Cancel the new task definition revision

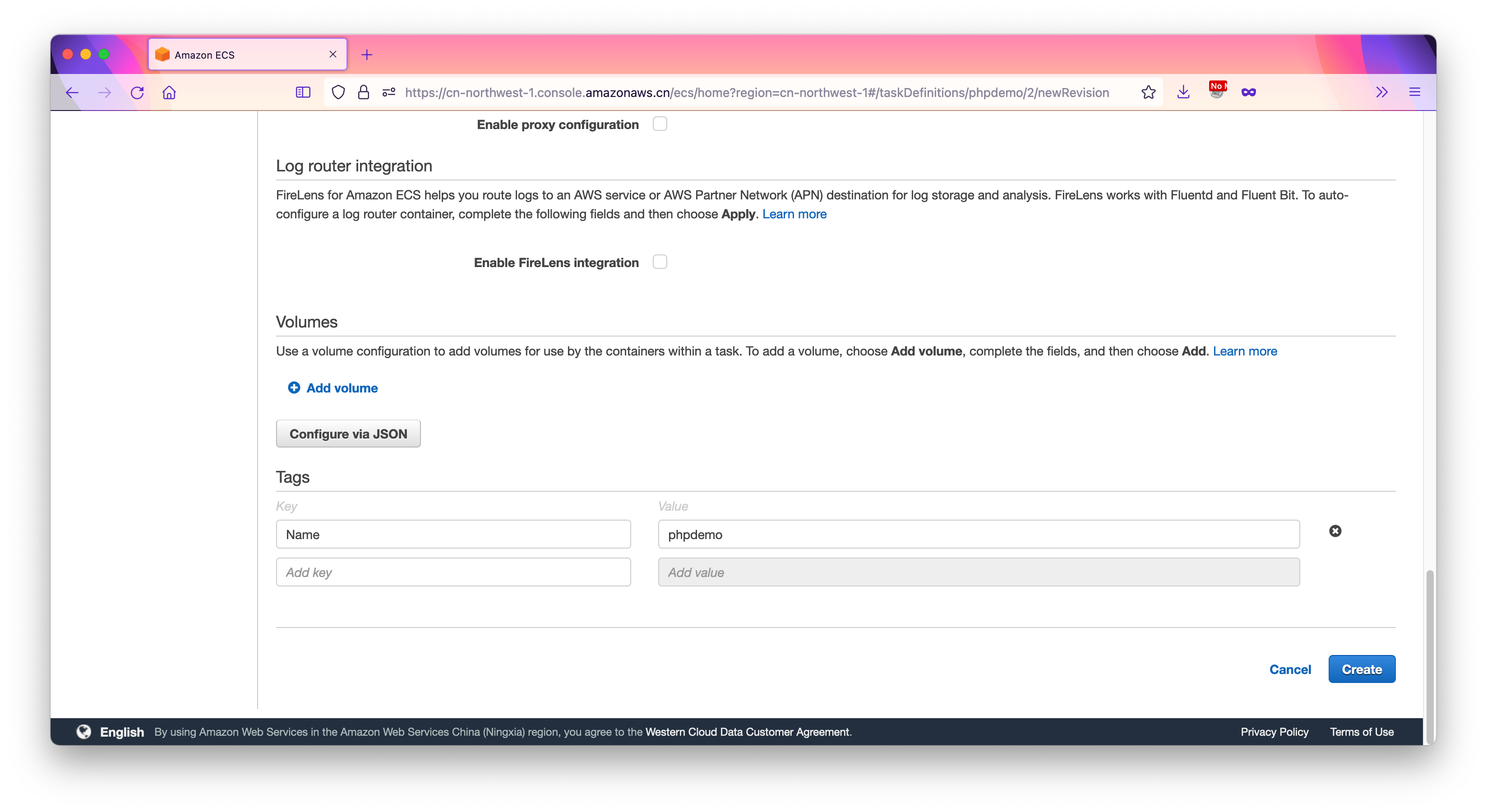coord(1289,669)
